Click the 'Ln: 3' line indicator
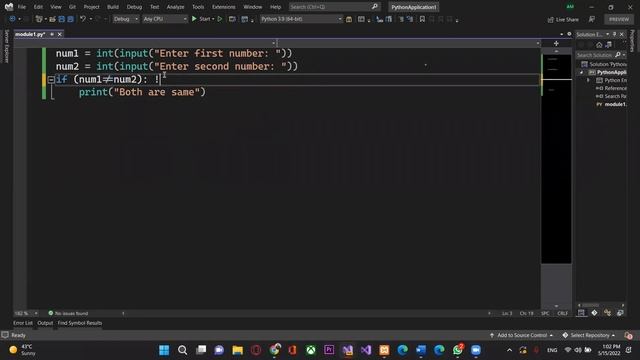 click(507, 313)
